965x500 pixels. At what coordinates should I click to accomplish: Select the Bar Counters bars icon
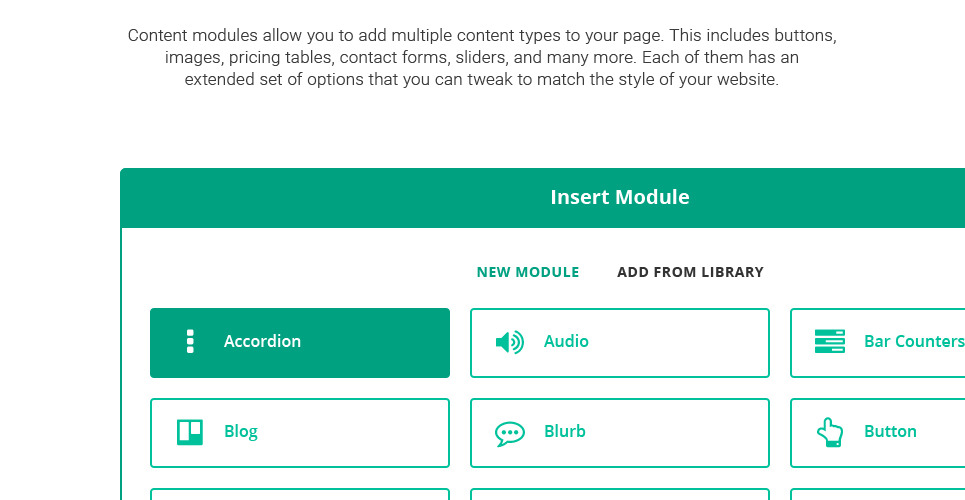pos(829,342)
